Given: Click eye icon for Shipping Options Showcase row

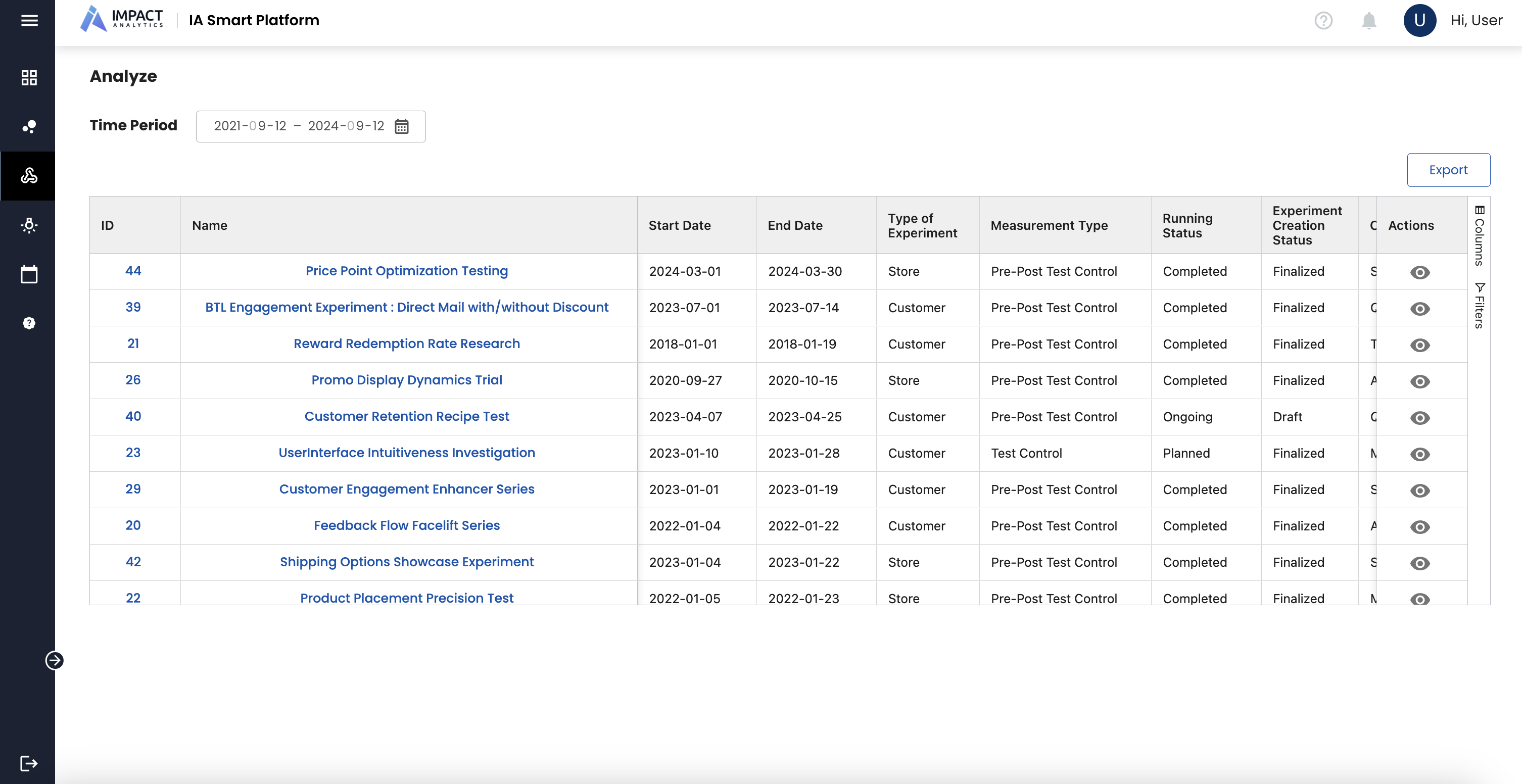Looking at the screenshot, I should point(1419,563).
